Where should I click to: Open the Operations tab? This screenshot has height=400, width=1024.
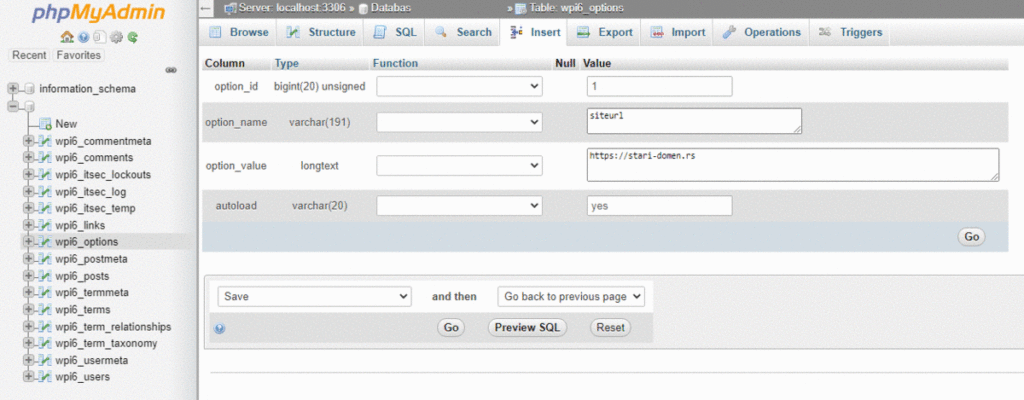coord(761,32)
